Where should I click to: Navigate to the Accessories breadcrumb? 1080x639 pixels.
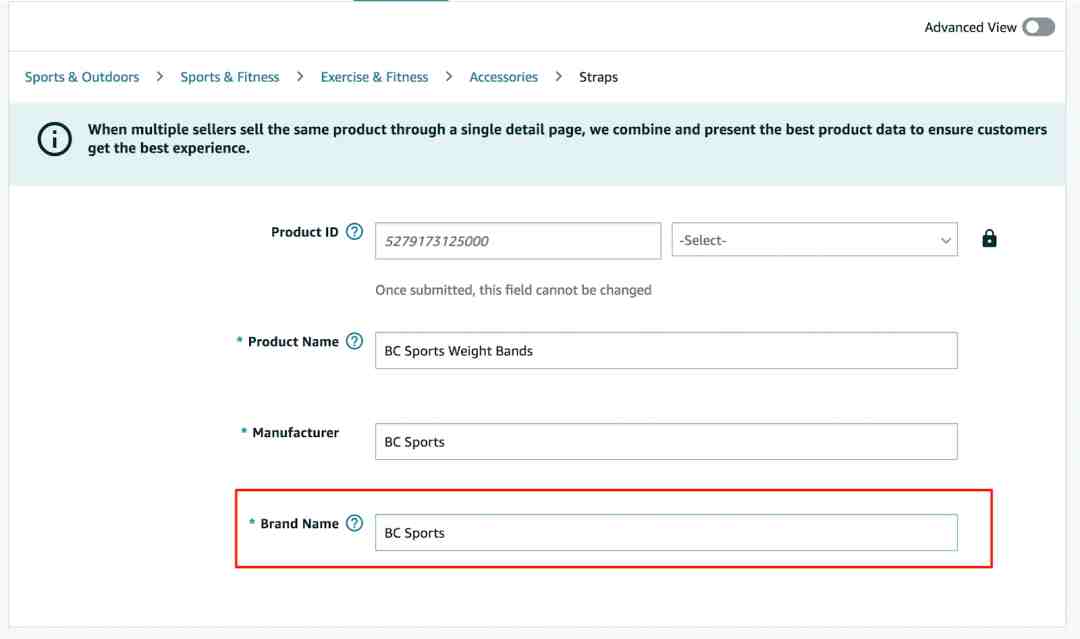(503, 76)
